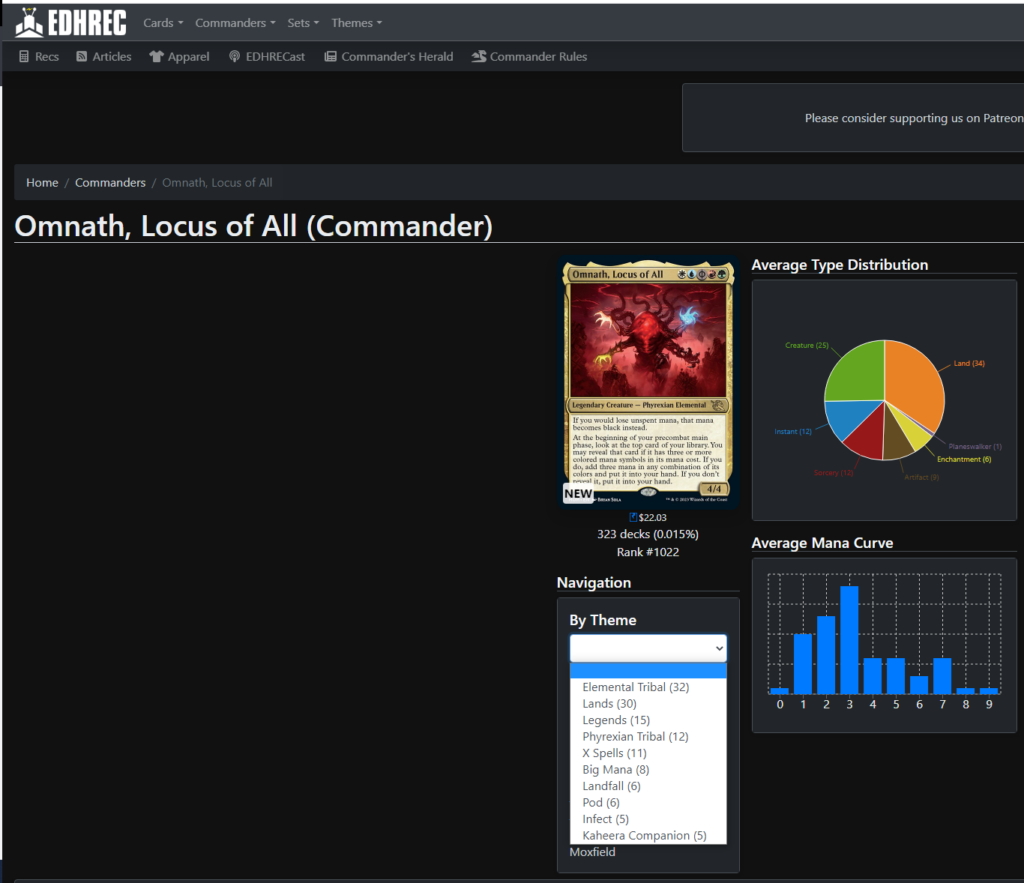Click the card shop icon beside $22.03
Image resolution: width=1024 pixels, height=883 pixels.
click(633, 517)
